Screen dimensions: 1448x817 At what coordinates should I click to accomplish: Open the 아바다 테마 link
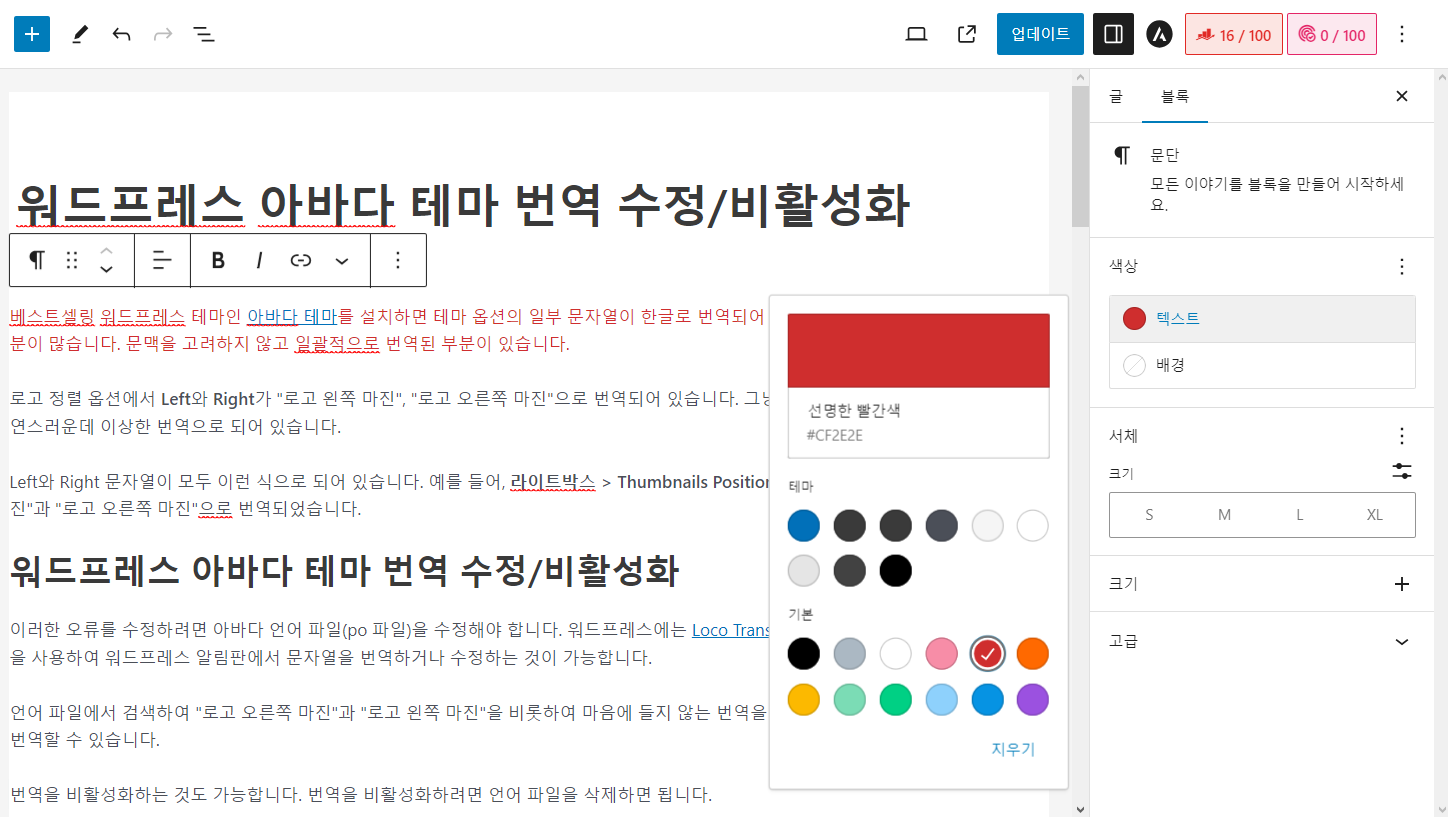[292, 317]
